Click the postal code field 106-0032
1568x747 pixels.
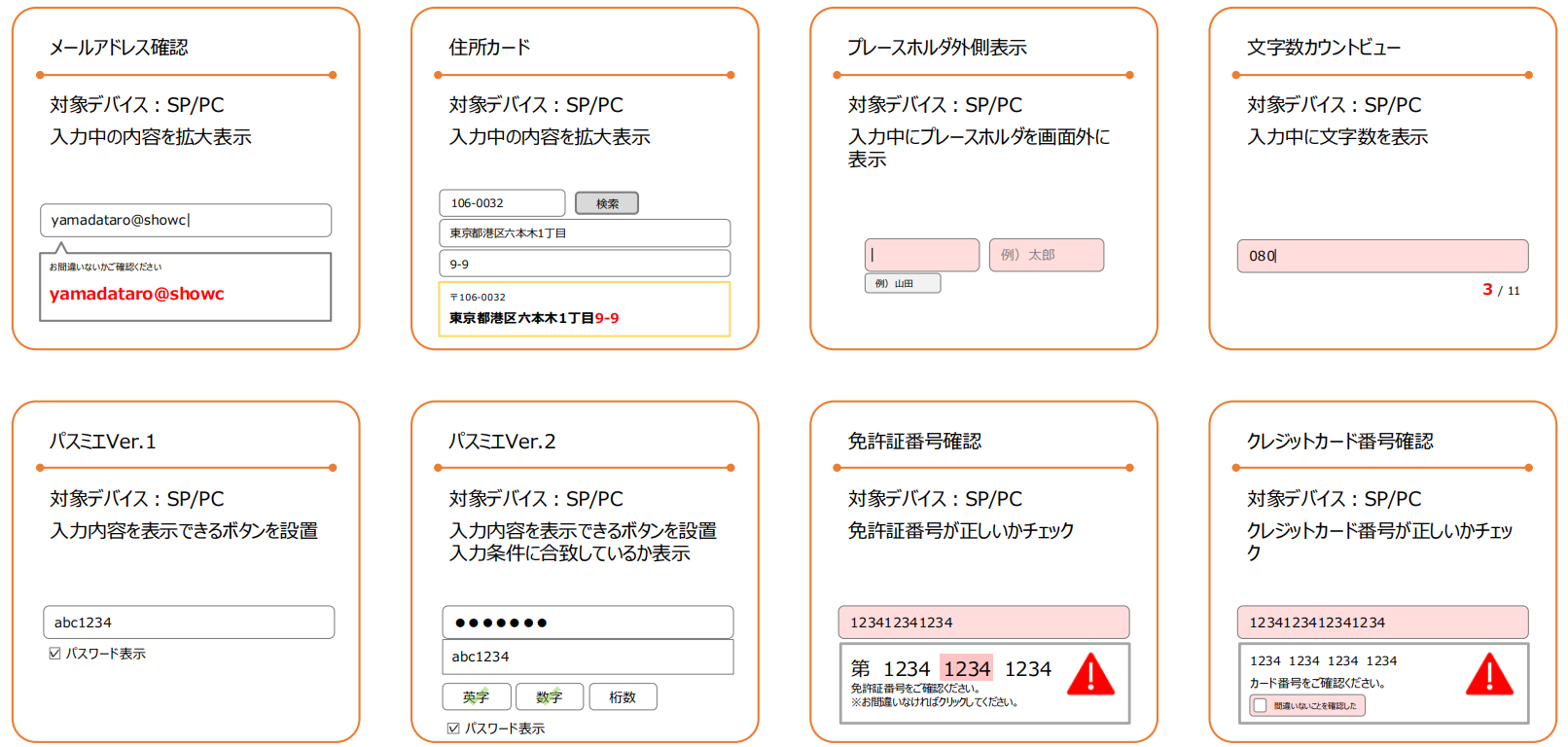[x=502, y=203]
